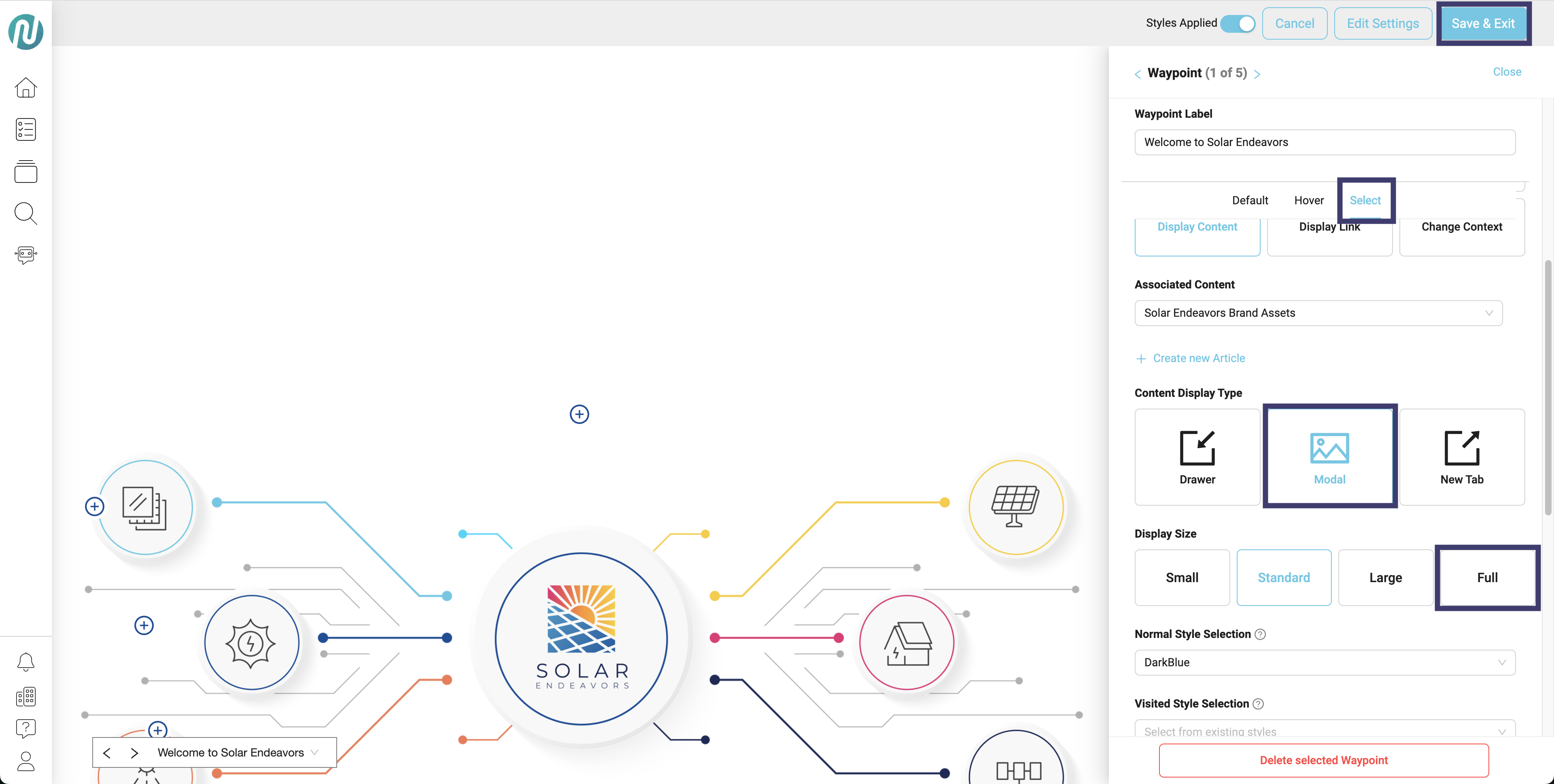Click the chatbot icon in sidebar
Image resolution: width=1554 pixels, height=784 pixels.
25,254
